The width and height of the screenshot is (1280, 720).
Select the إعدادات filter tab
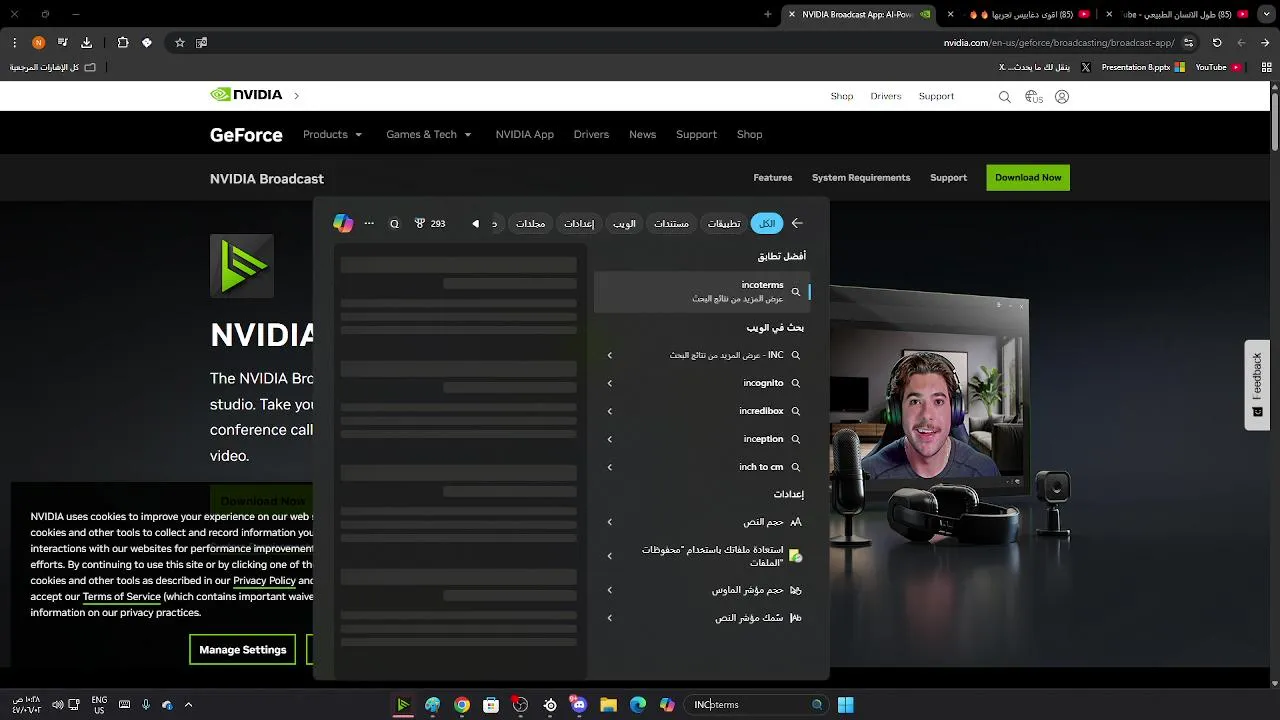tap(579, 224)
